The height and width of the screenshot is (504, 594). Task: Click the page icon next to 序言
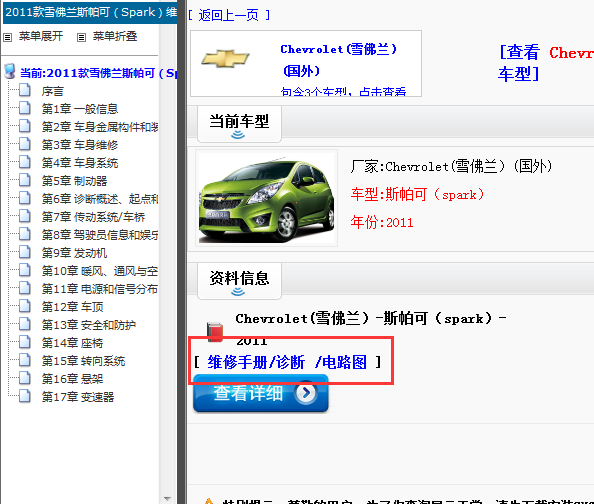click(x=25, y=90)
